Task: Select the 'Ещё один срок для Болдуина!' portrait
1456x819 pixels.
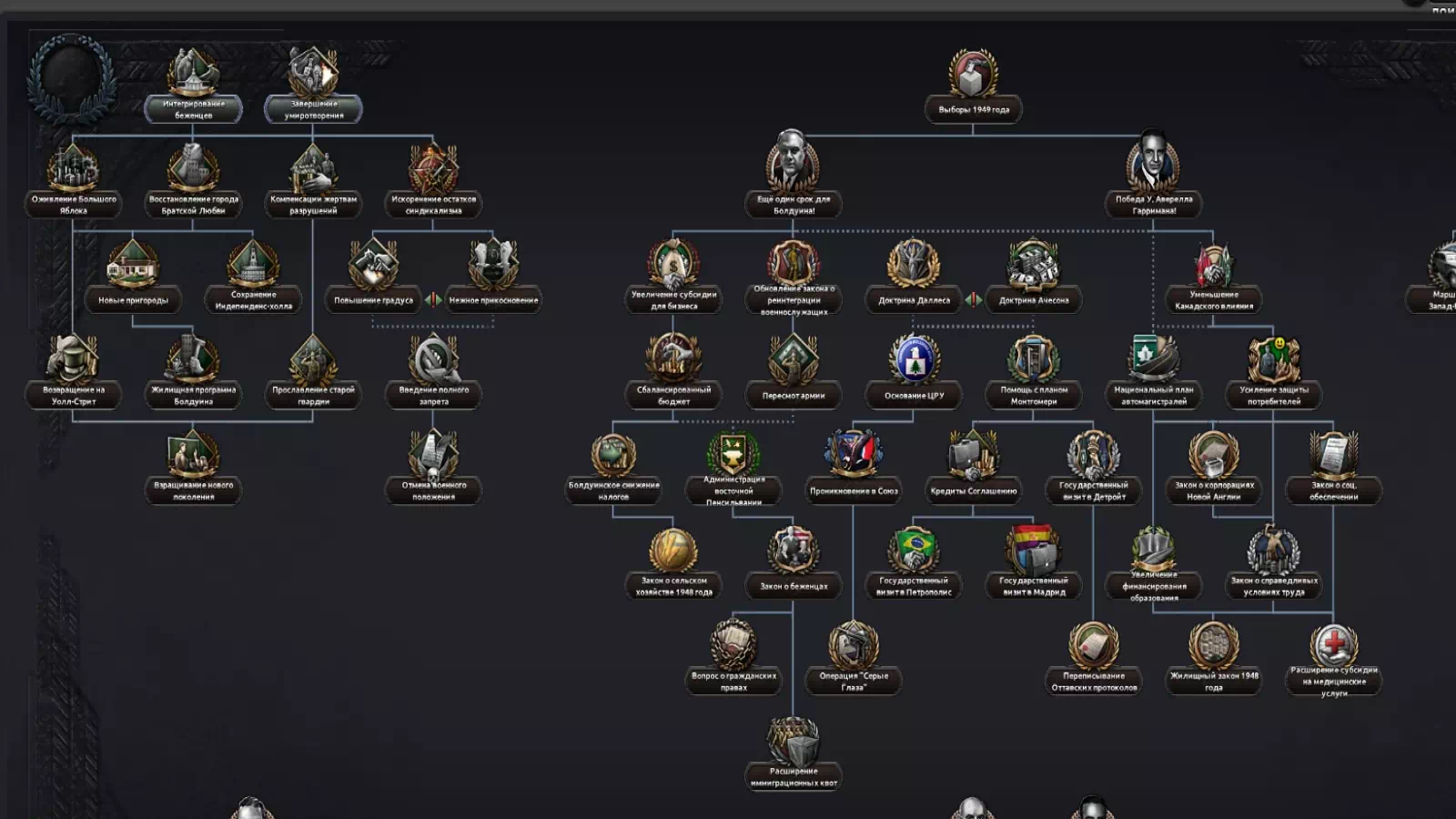Action: (x=793, y=163)
